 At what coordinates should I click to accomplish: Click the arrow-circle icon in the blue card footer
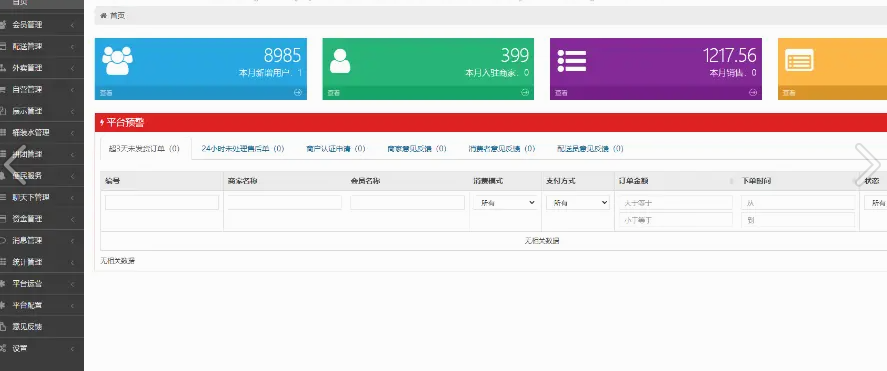298,93
